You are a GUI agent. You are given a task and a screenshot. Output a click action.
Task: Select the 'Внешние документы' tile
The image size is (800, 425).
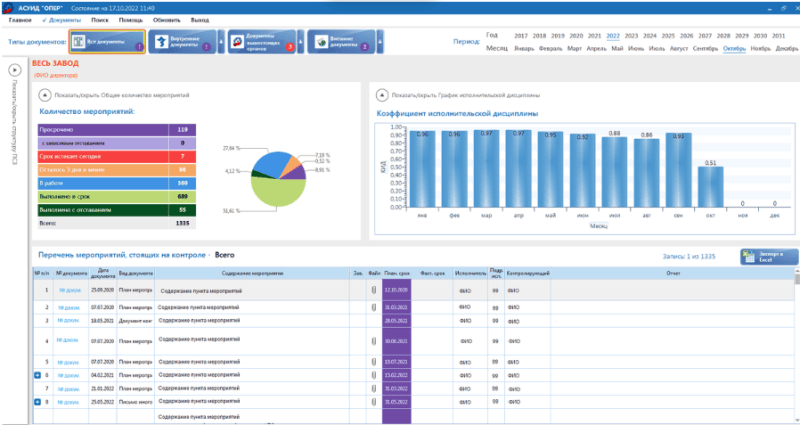(x=342, y=42)
